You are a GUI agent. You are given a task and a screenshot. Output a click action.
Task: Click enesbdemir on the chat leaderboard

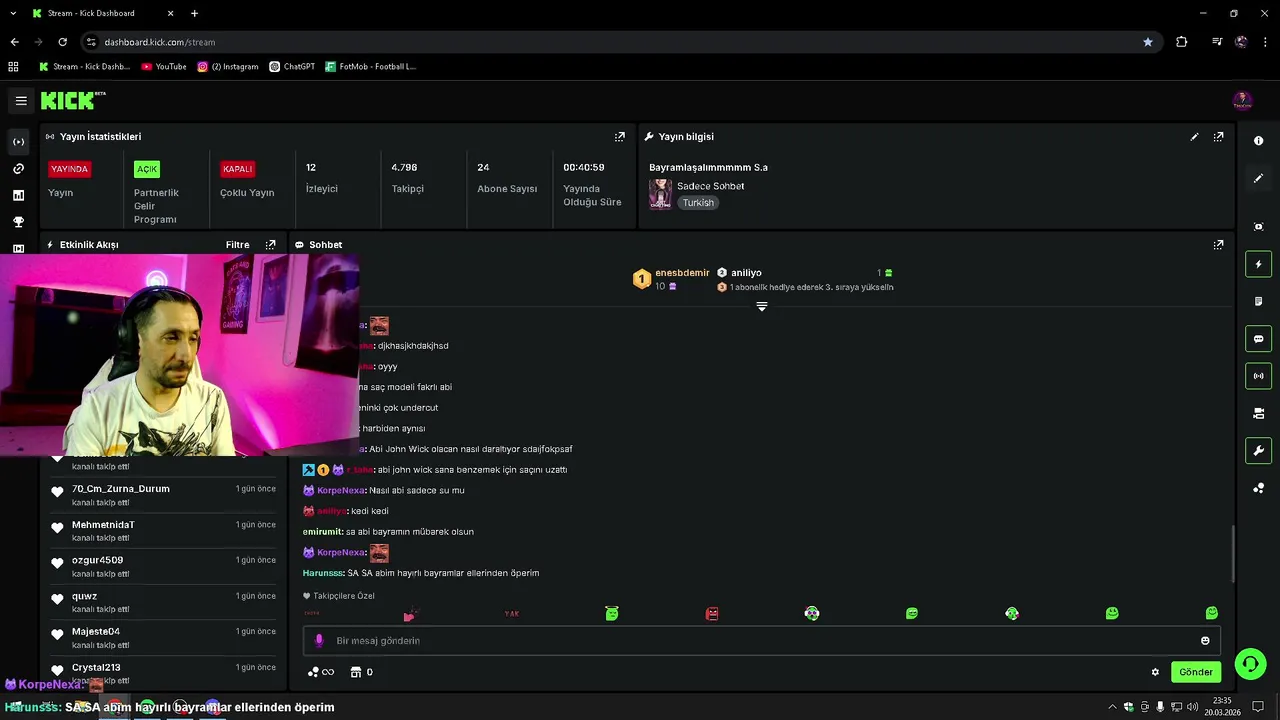pos(682,272)
